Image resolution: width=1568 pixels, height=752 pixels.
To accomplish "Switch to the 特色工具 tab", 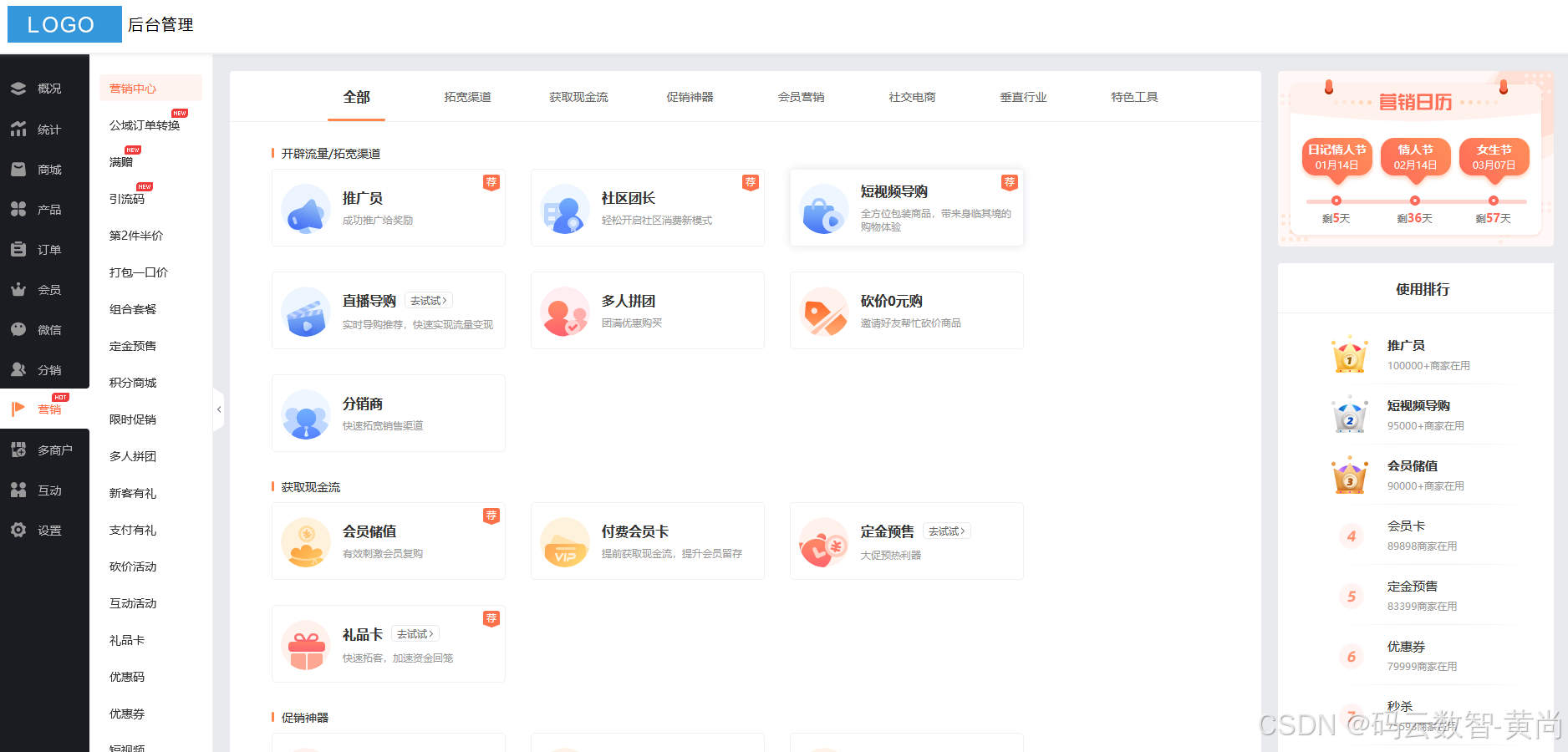I will pos(1134,97).
